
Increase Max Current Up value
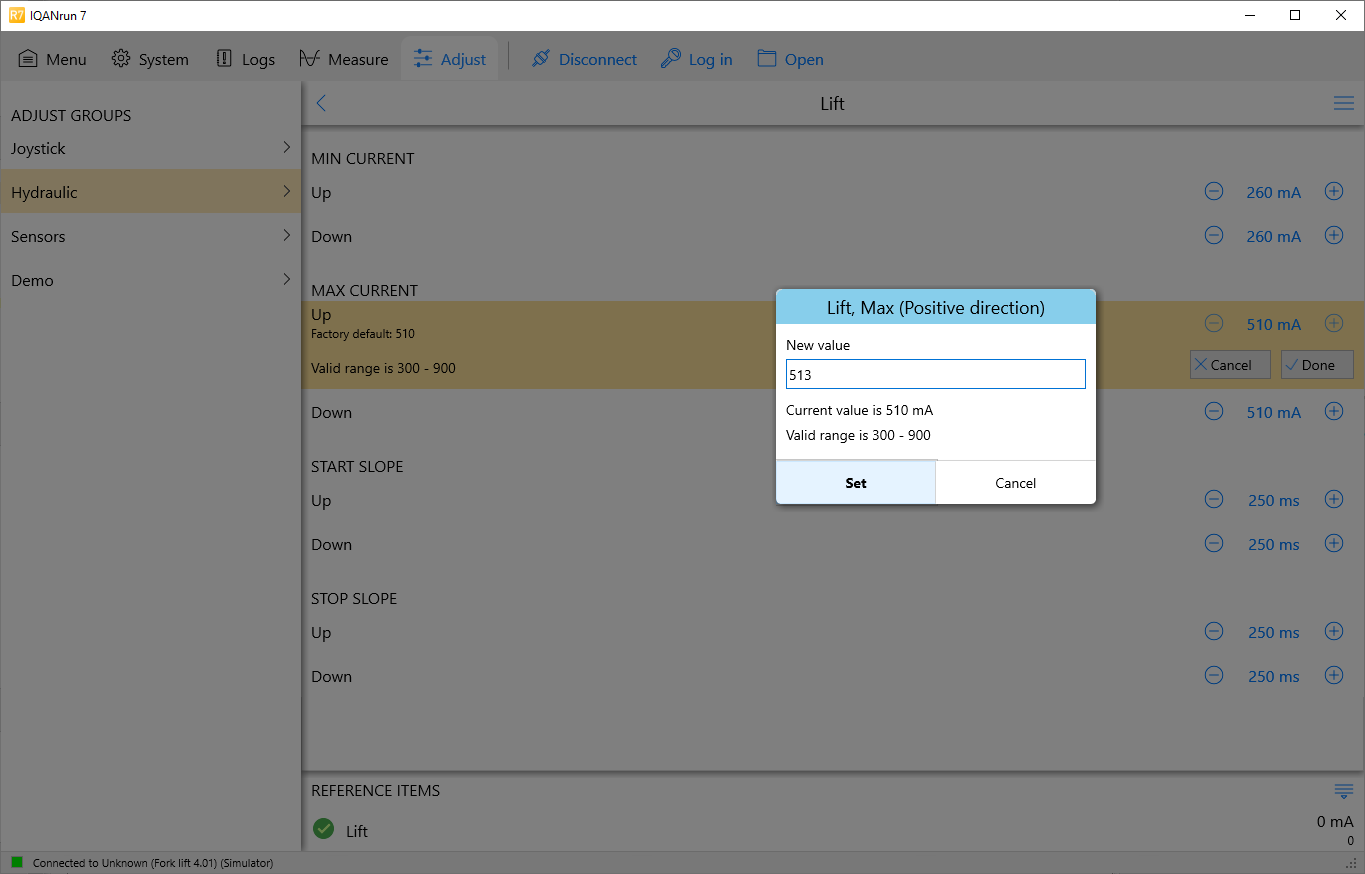(x=1334, y=323)
